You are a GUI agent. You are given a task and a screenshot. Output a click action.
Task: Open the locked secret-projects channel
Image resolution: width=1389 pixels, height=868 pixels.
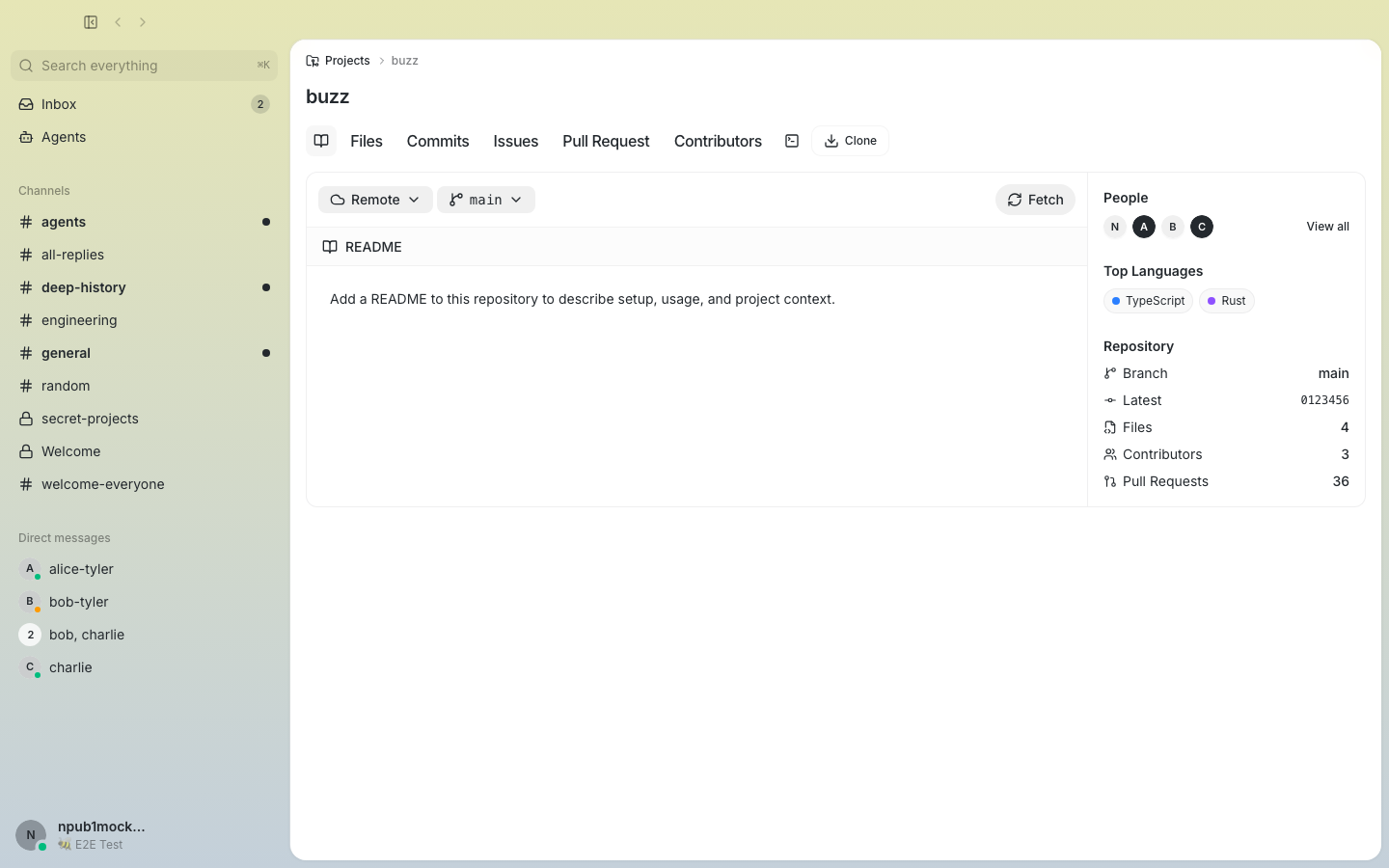pyautogui.click(x=144, y=419)
